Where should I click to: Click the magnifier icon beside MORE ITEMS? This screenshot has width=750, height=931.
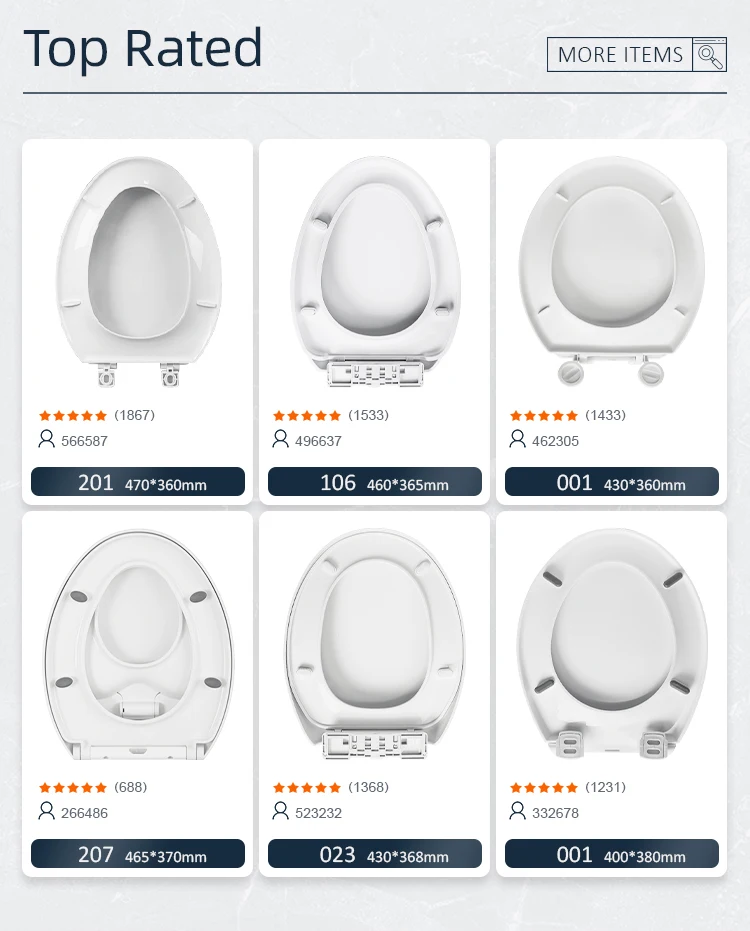tap(709, 55)
